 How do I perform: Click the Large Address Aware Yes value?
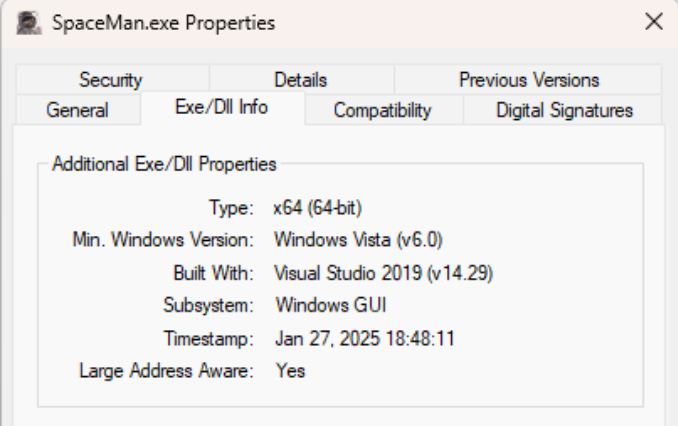[290, 370]
